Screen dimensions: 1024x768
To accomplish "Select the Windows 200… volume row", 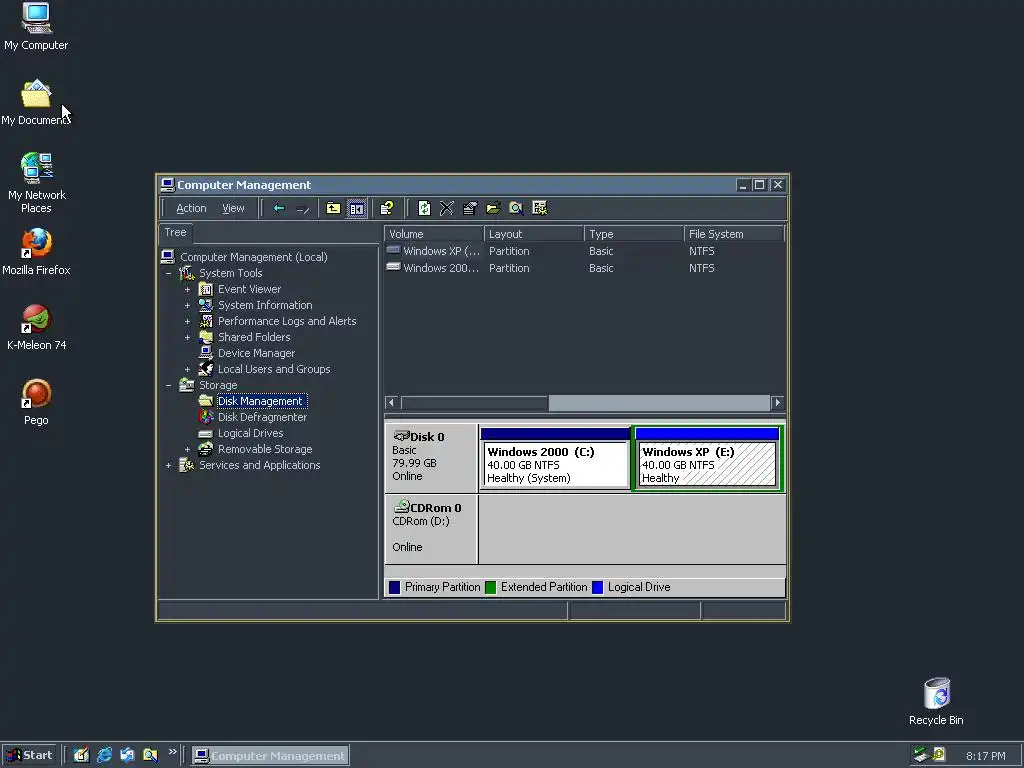I will click(585, 268).
